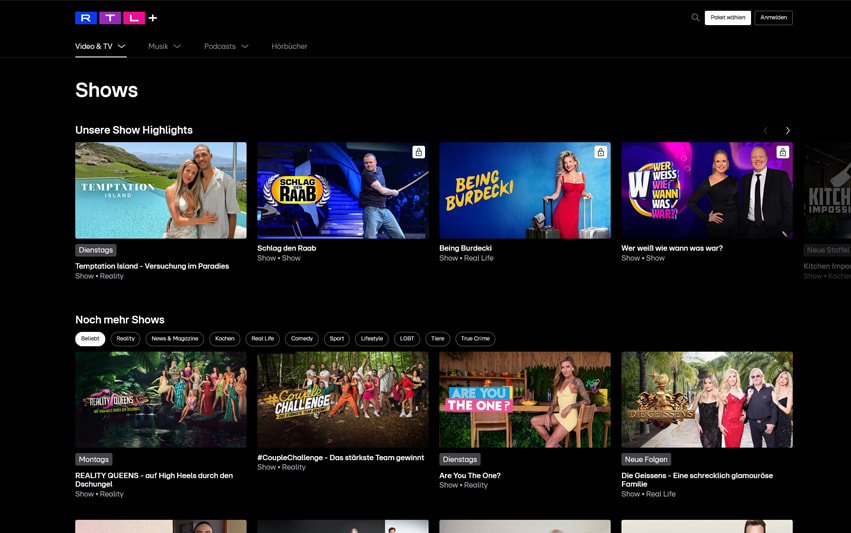Open the Reality Queens thumbnail
The height and width of the screenshot is (533, 851).
click(x=161, y=400)
